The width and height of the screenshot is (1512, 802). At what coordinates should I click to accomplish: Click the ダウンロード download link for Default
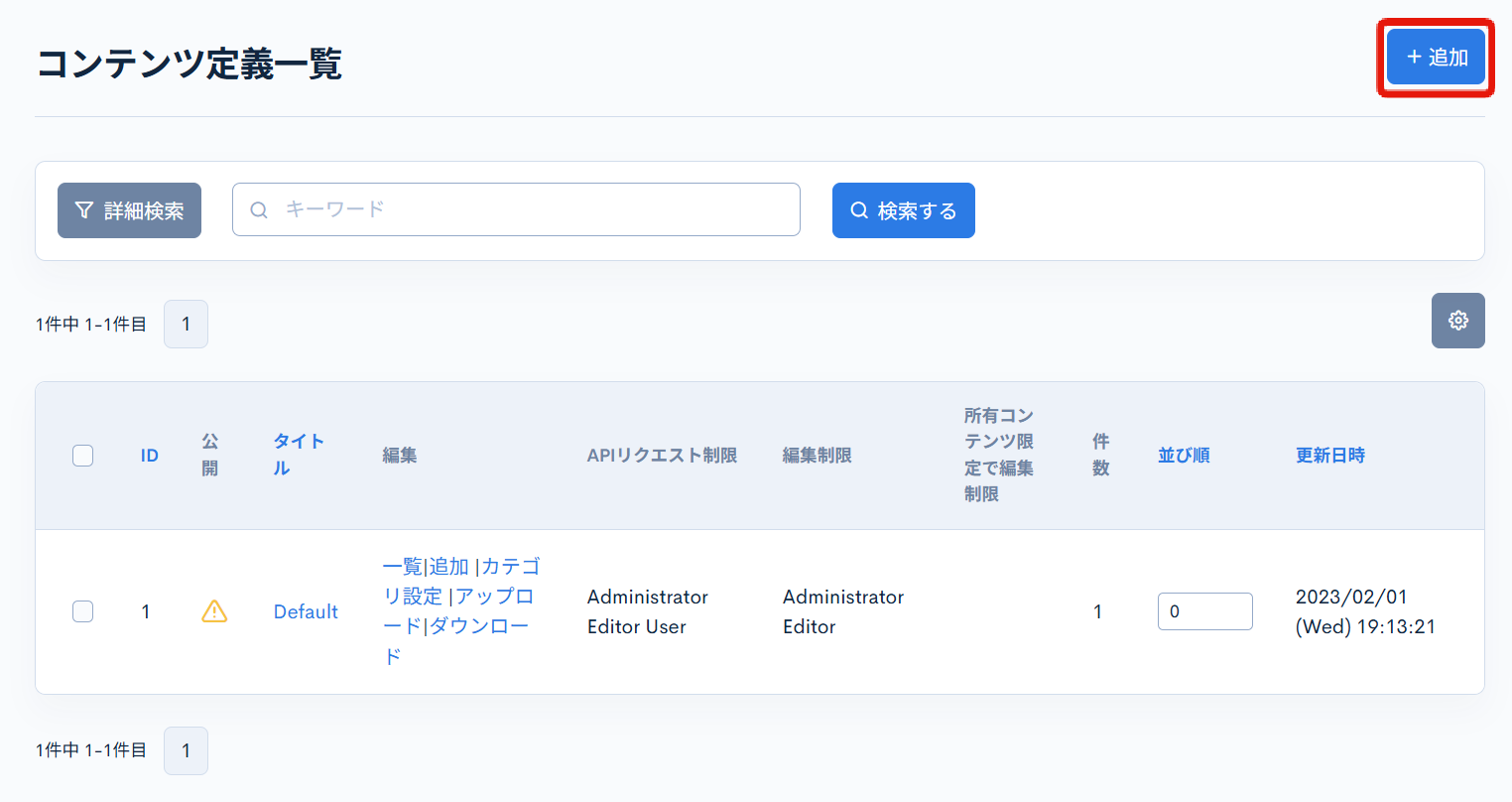pyautogui.click(x=455, y=640)
